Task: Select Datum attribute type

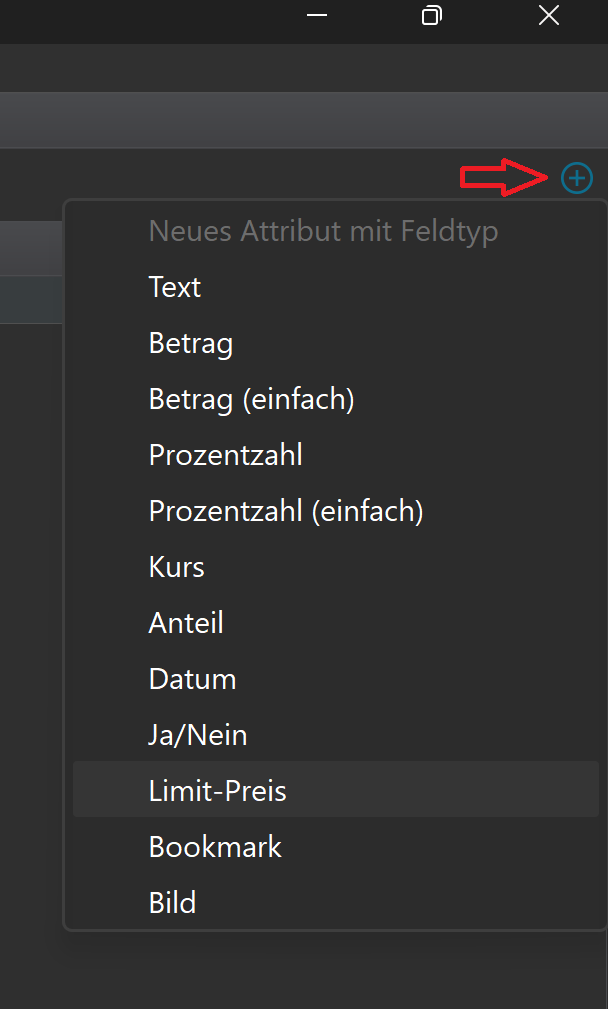Action: pos(192,680)
